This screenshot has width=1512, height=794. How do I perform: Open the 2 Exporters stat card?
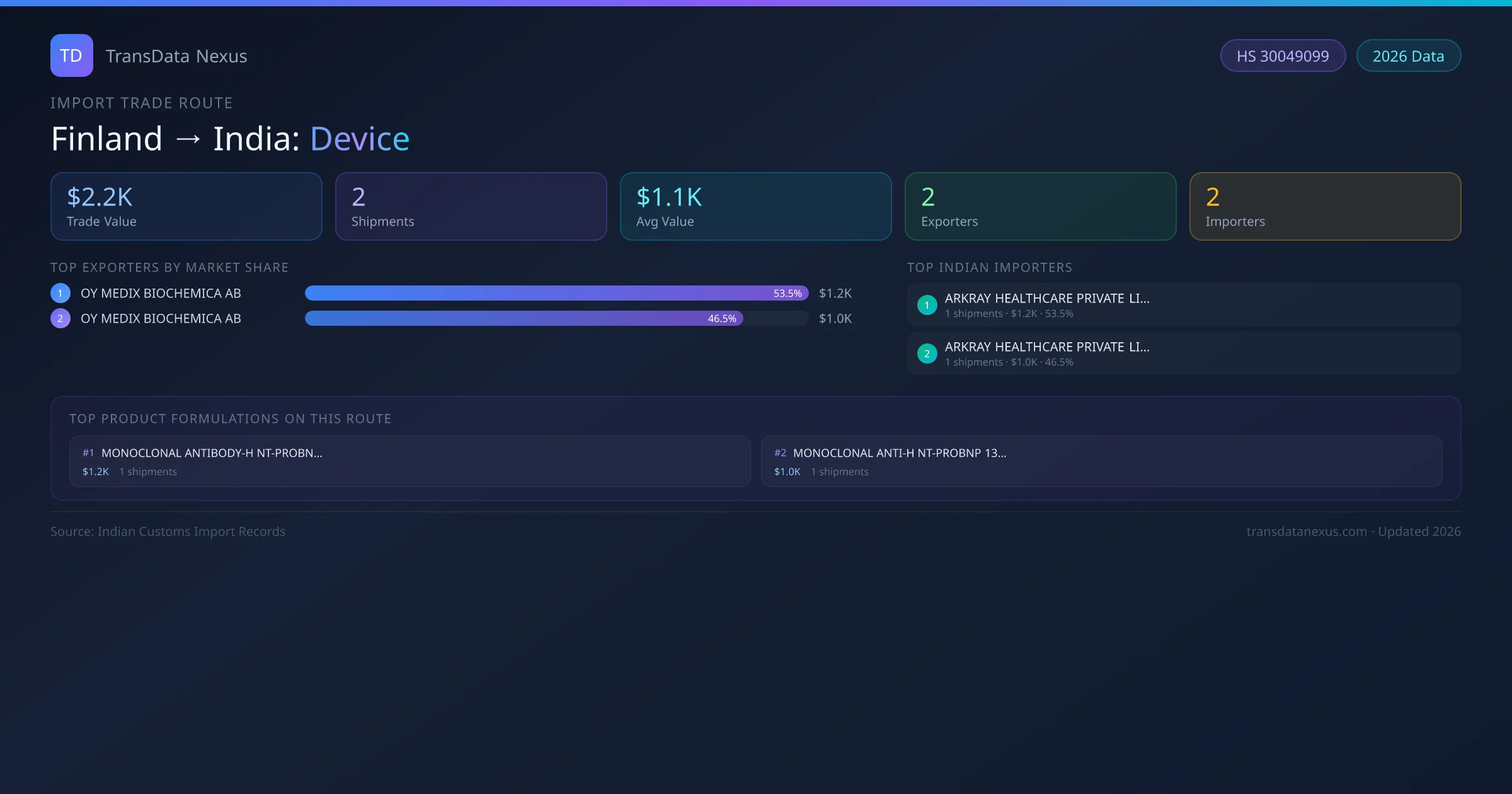click(1040, 207)
